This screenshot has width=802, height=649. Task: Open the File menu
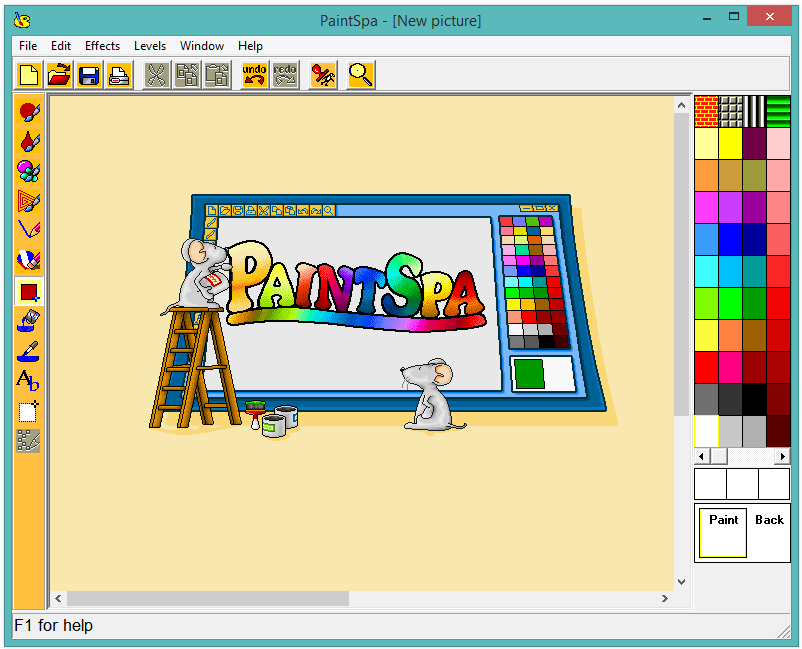click(x=28, y=46)
